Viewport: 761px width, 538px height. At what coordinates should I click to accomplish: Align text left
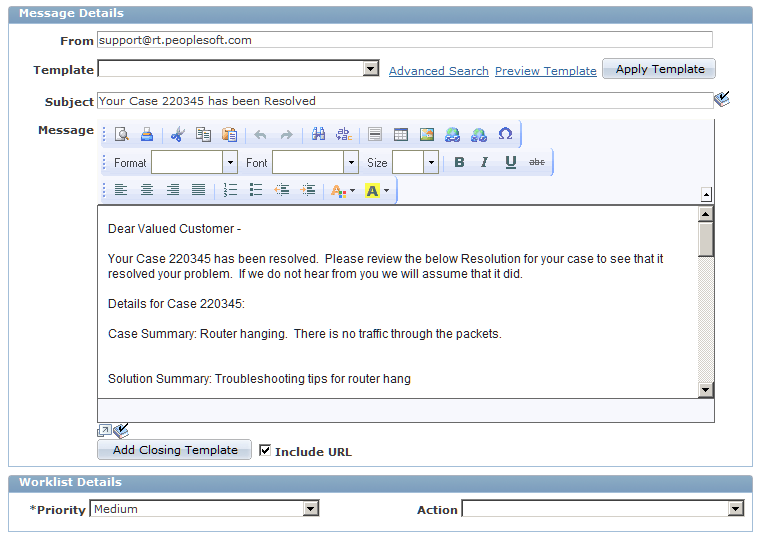click(121, 190)
